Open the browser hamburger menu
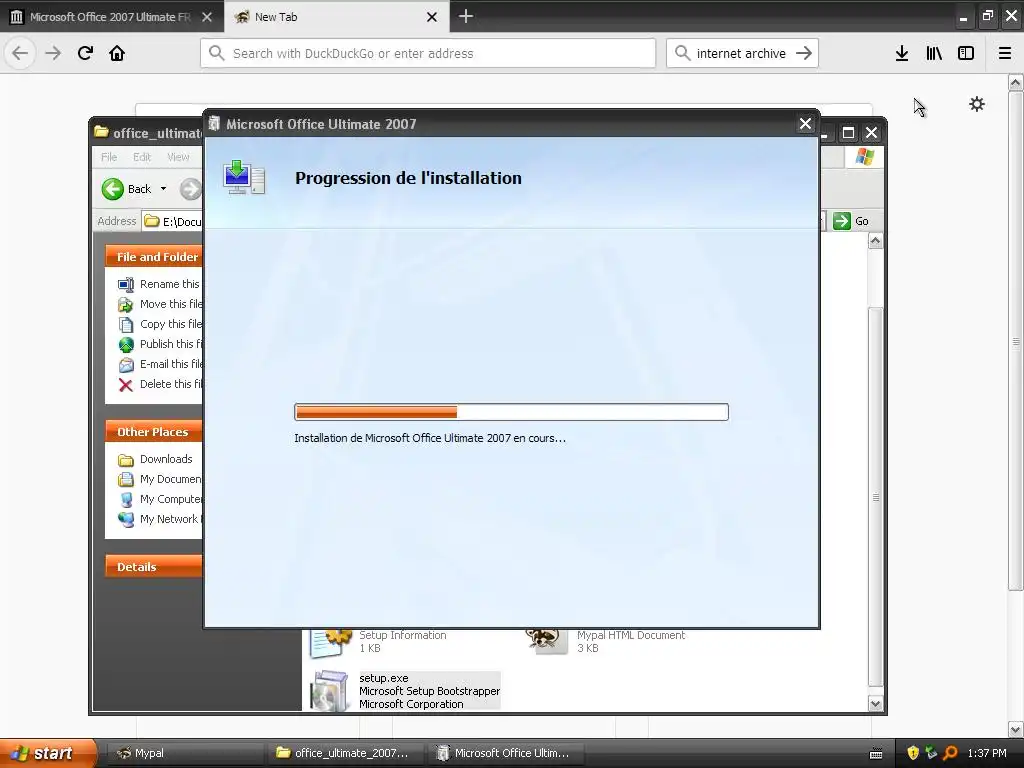 tap(1005, 53)
